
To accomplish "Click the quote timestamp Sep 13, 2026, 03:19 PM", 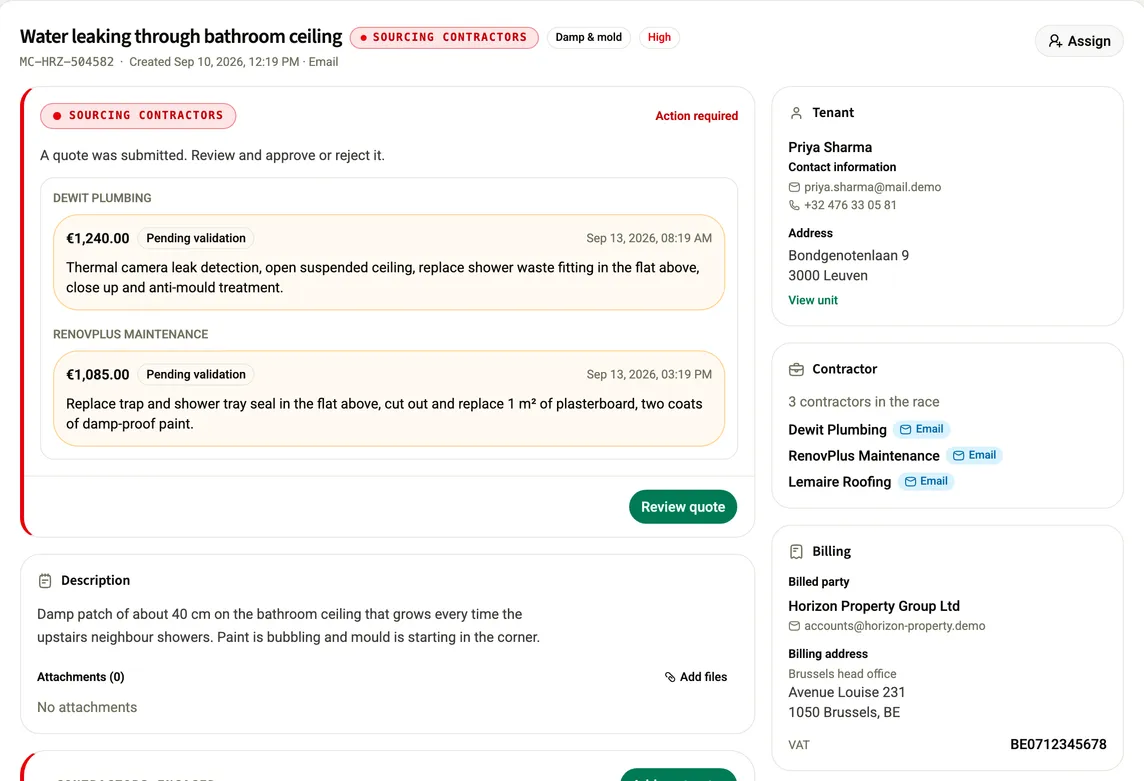I will [649, 374].
